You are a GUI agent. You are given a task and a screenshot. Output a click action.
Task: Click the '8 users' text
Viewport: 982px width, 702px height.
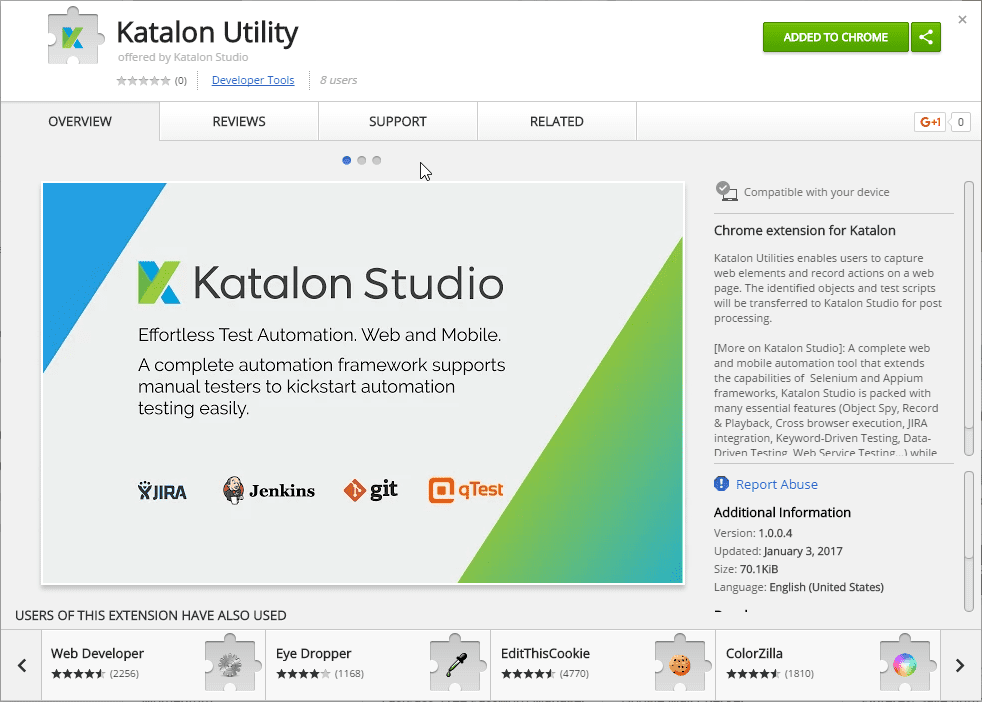coord(338,80)
